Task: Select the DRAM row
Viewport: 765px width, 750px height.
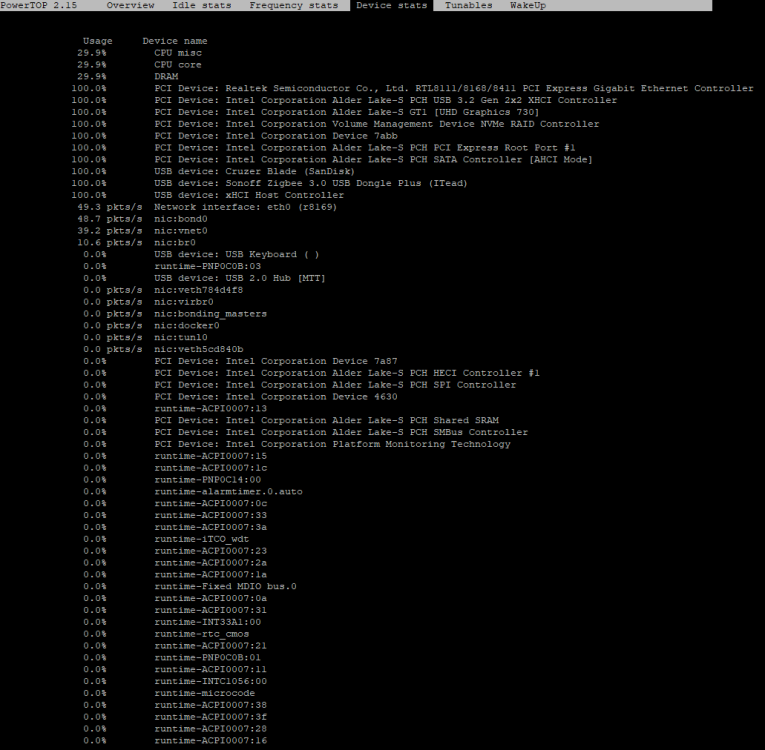Action: (x=128, y=77)
